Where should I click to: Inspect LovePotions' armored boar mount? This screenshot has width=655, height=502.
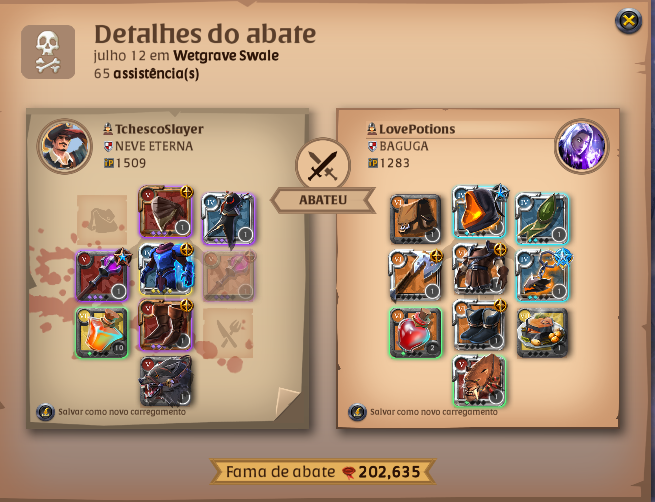479,381
